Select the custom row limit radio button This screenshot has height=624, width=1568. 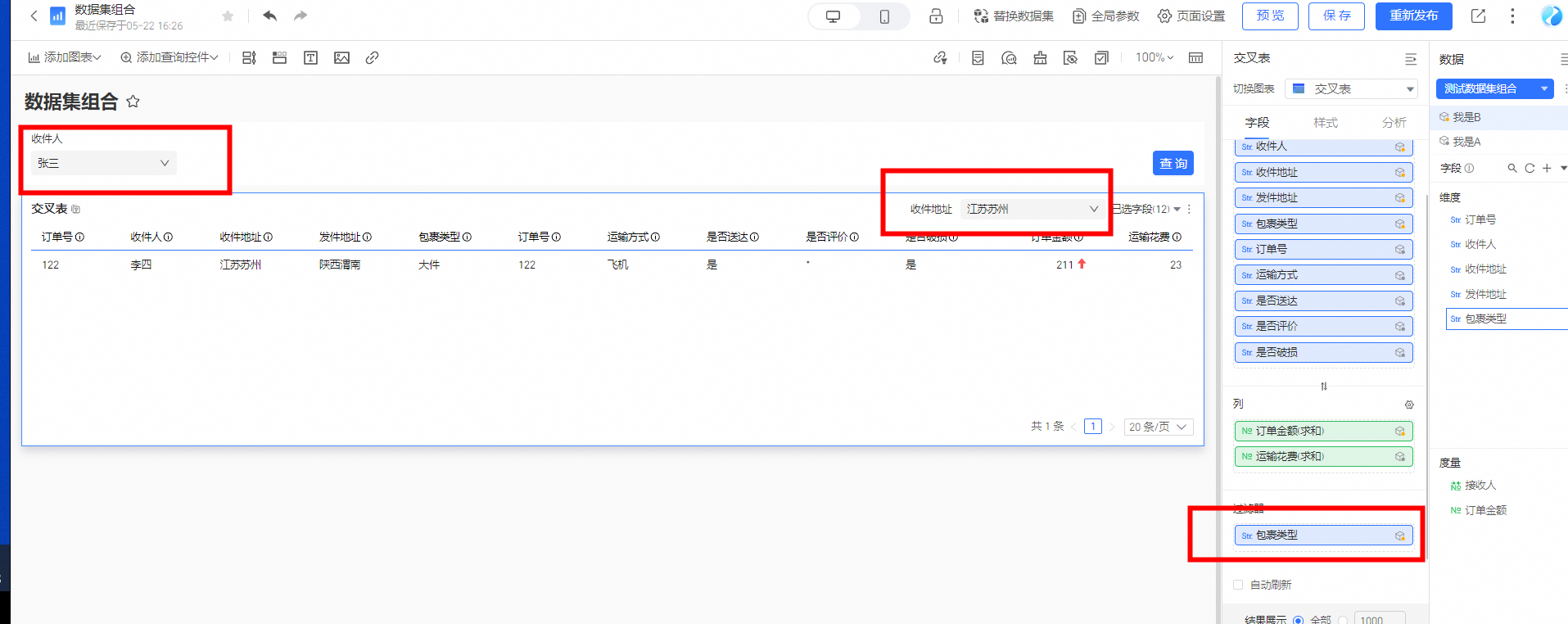pos(1343,620)
